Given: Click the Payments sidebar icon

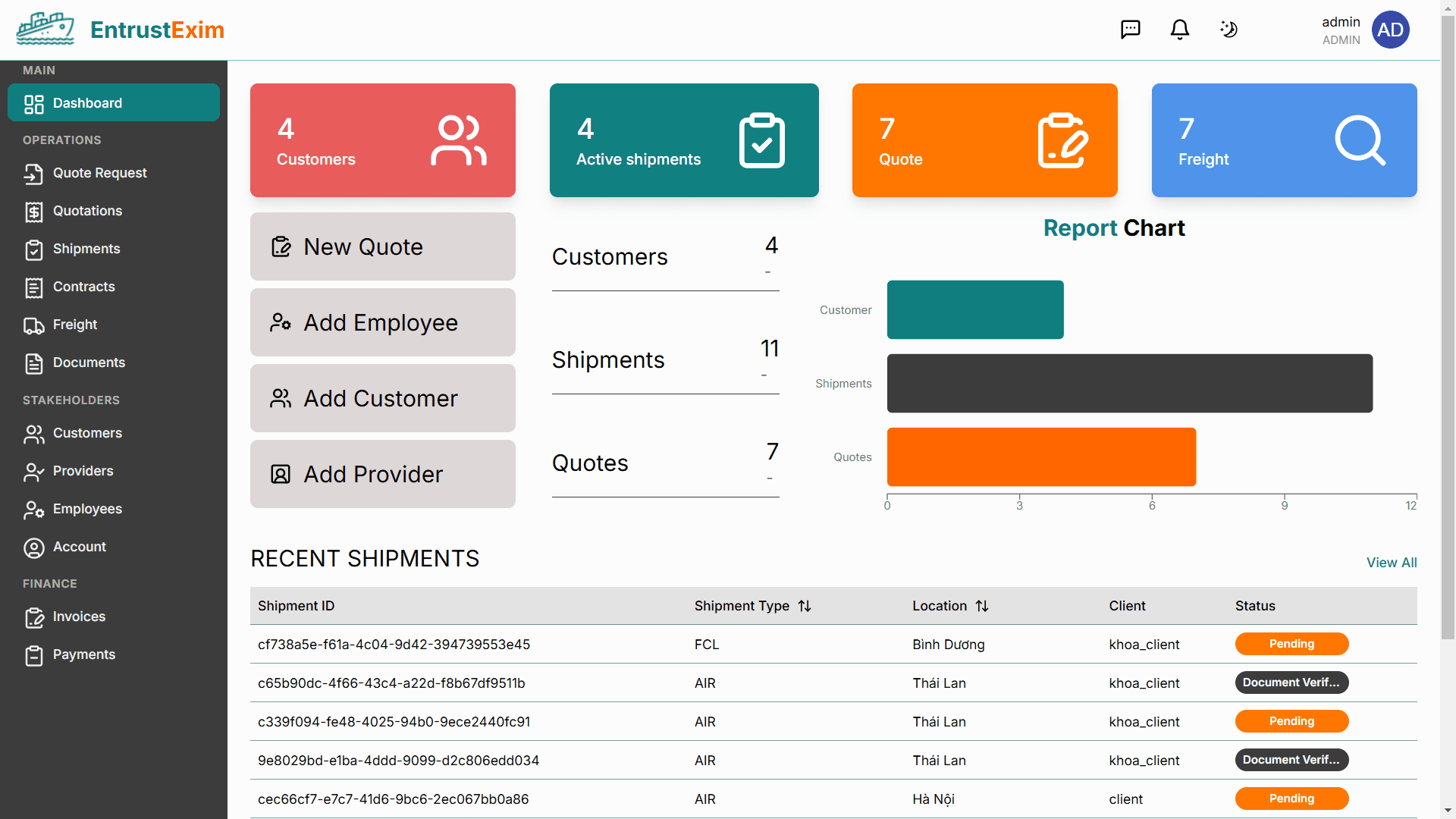Looking at the screenshot, I should point(34,655).
